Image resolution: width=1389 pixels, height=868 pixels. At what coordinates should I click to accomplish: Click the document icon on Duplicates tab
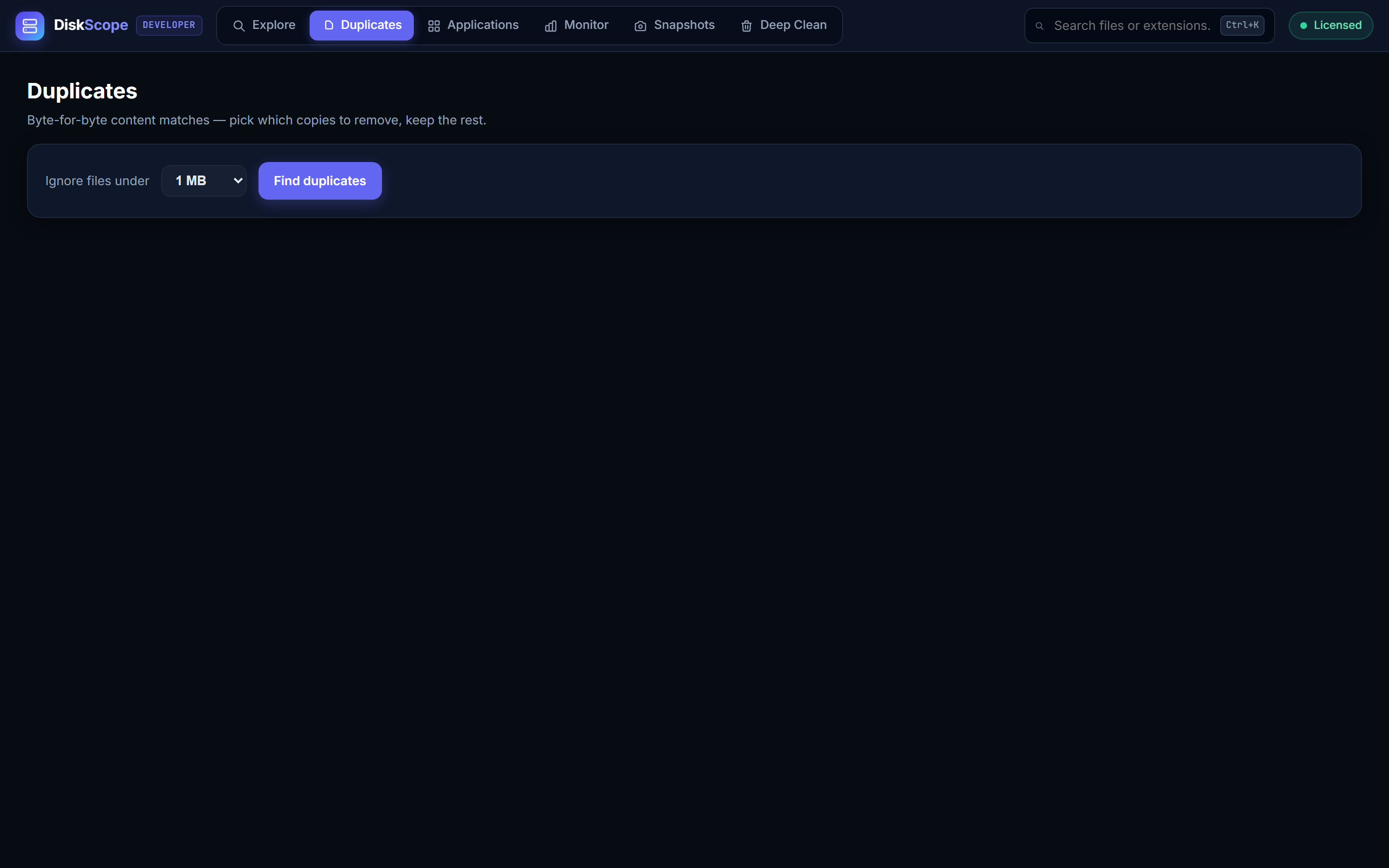click(329, 25)
